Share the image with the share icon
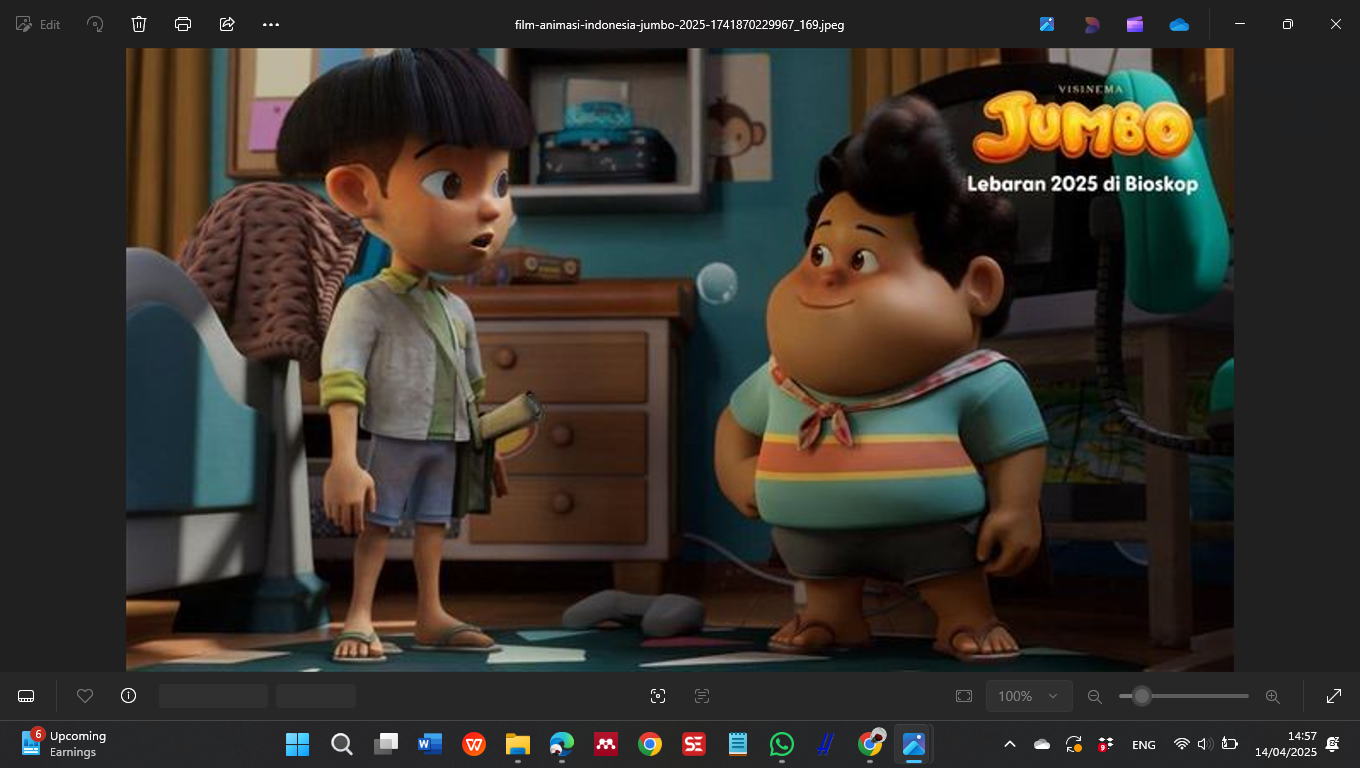 click(227, 24)
